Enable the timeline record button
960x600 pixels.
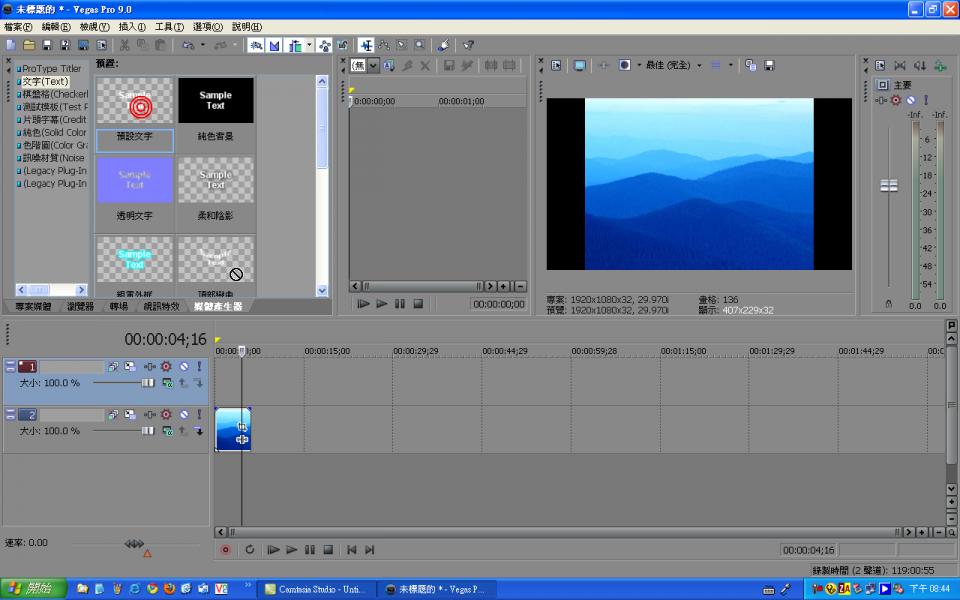(x=225, y=550)
